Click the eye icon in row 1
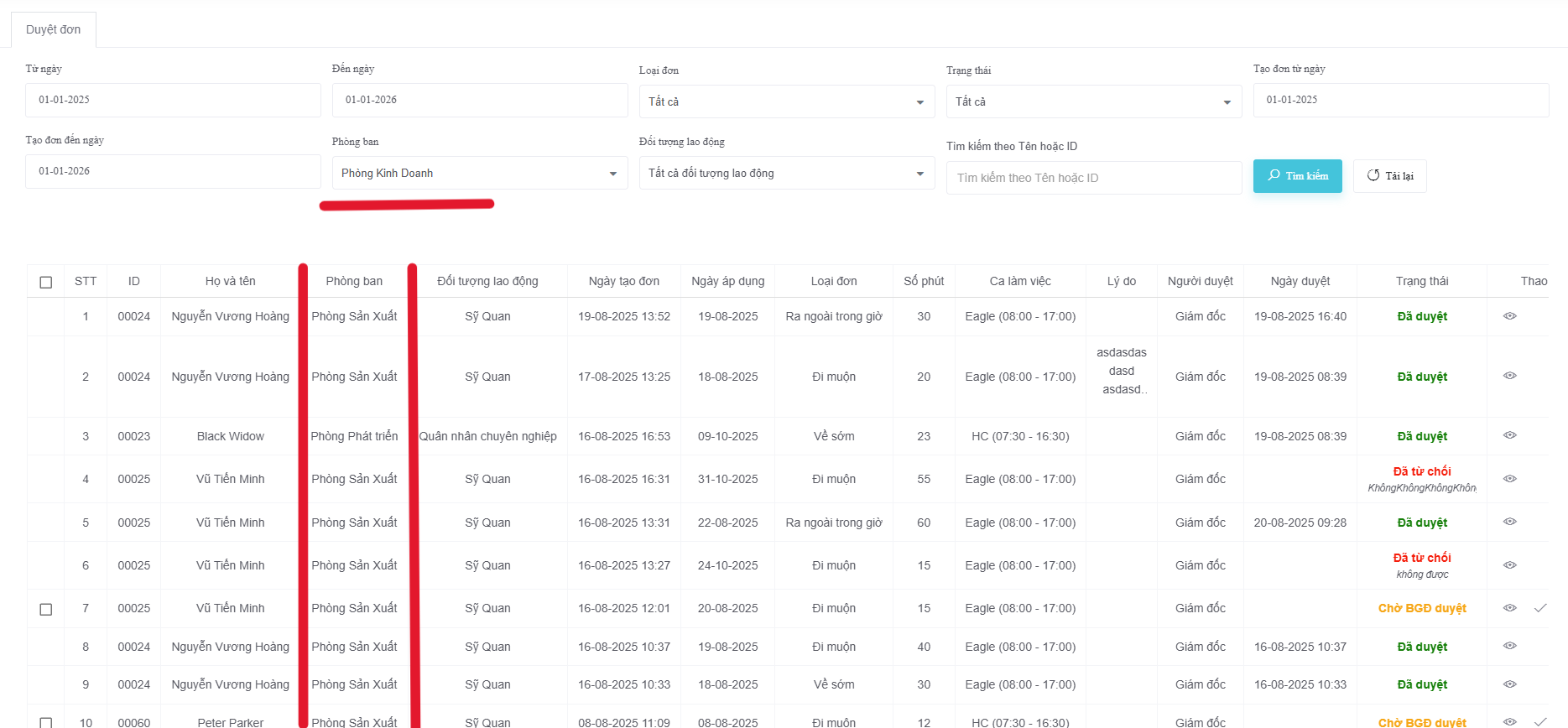The width and height of the screenshot is (1568, 728). click(x=1509, y=316)
